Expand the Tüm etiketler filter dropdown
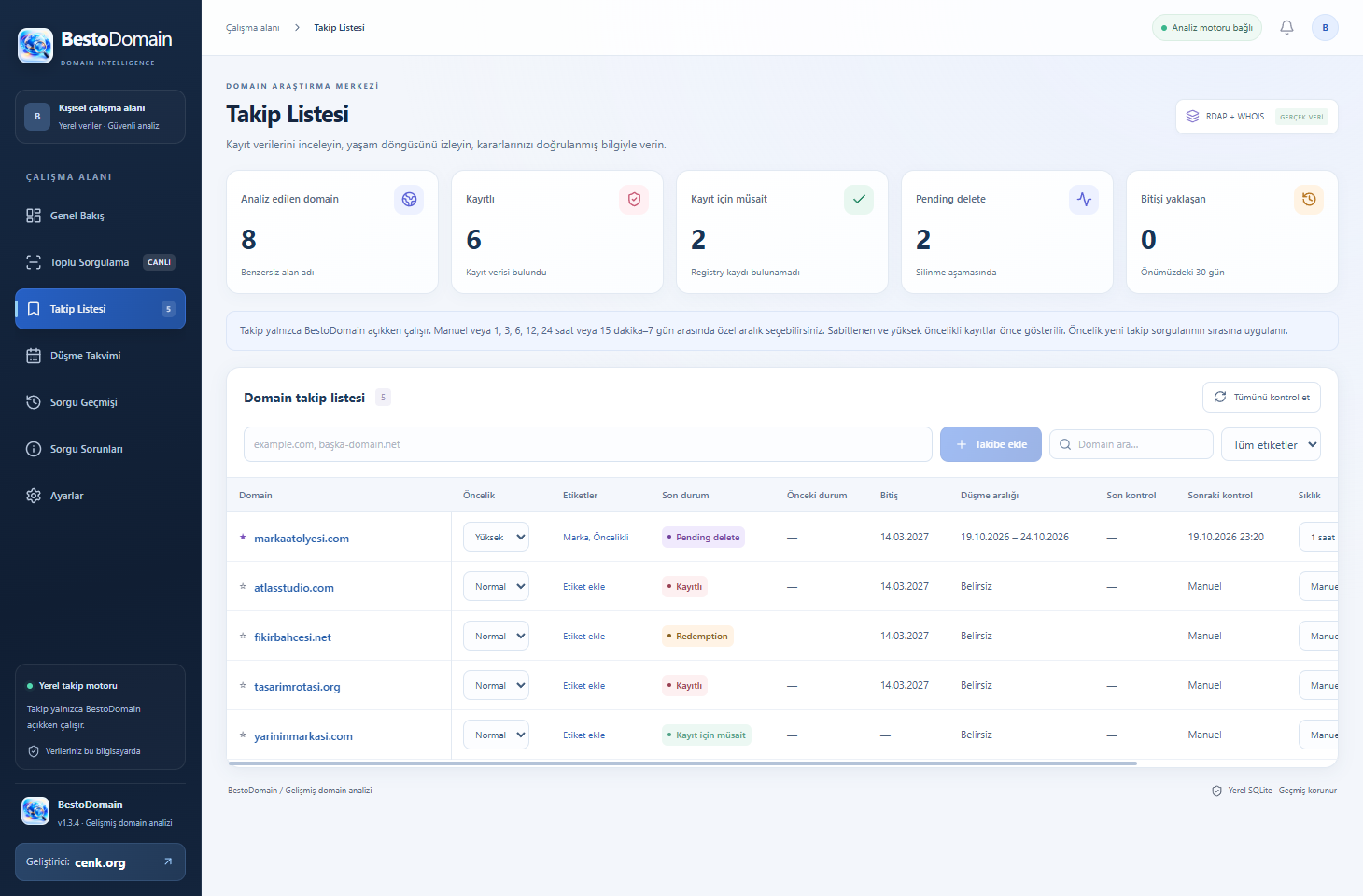 (1271, 444)
